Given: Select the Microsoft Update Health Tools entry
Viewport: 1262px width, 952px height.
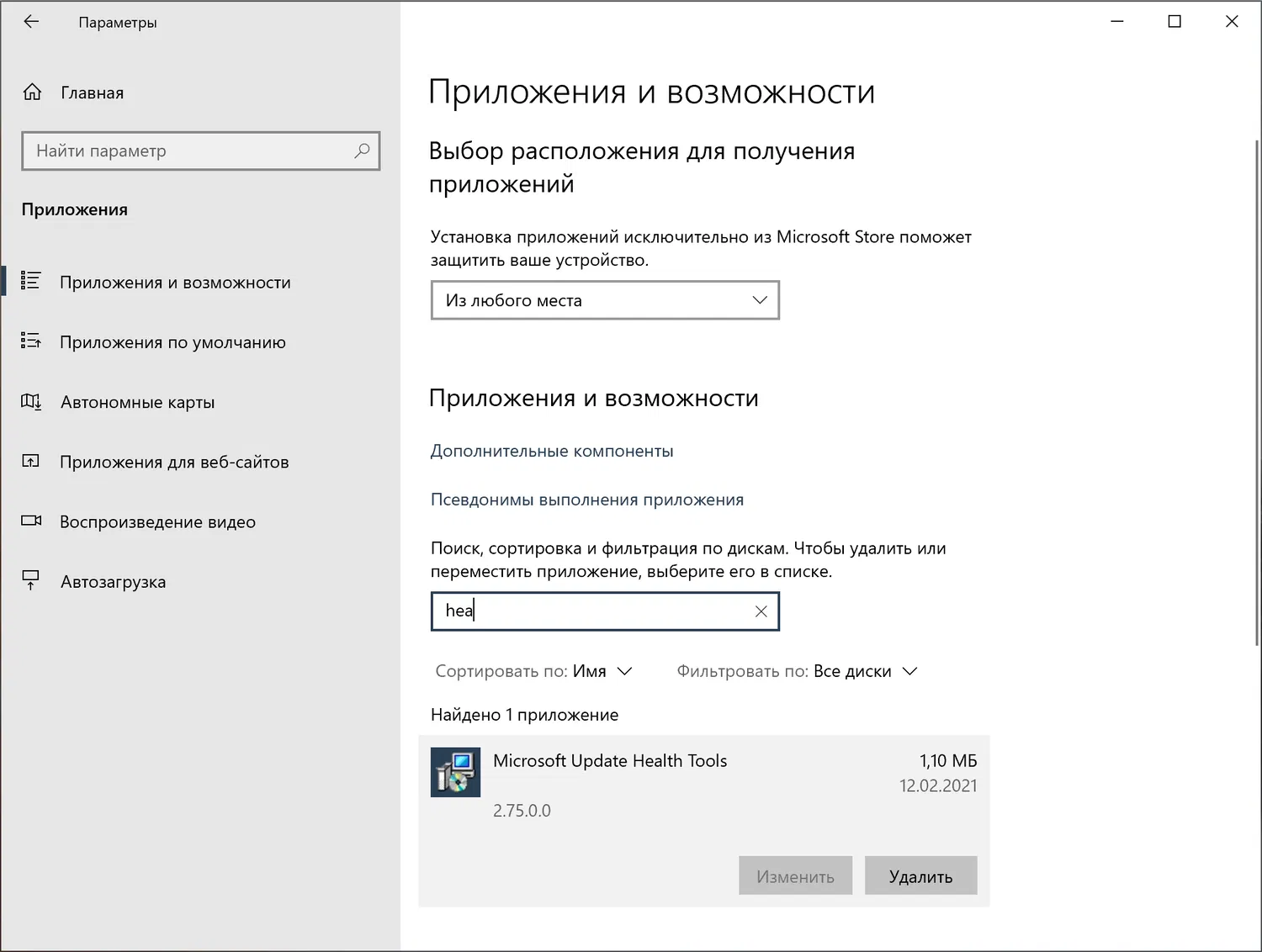Looking at the screenshot, I should click(x=610, y=760).
